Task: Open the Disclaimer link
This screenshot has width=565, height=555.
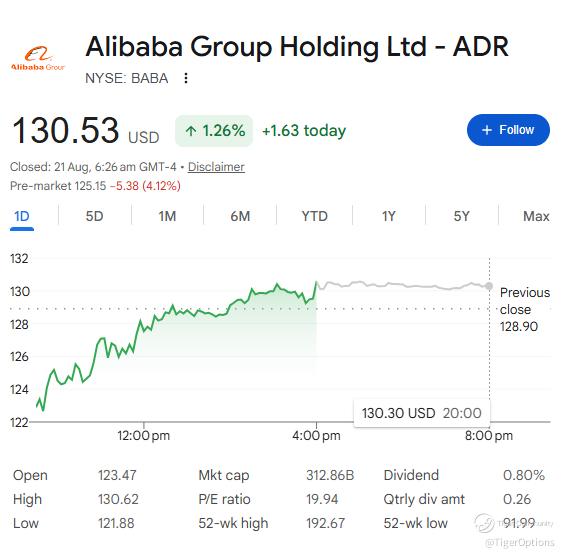Action: (216, 167)
